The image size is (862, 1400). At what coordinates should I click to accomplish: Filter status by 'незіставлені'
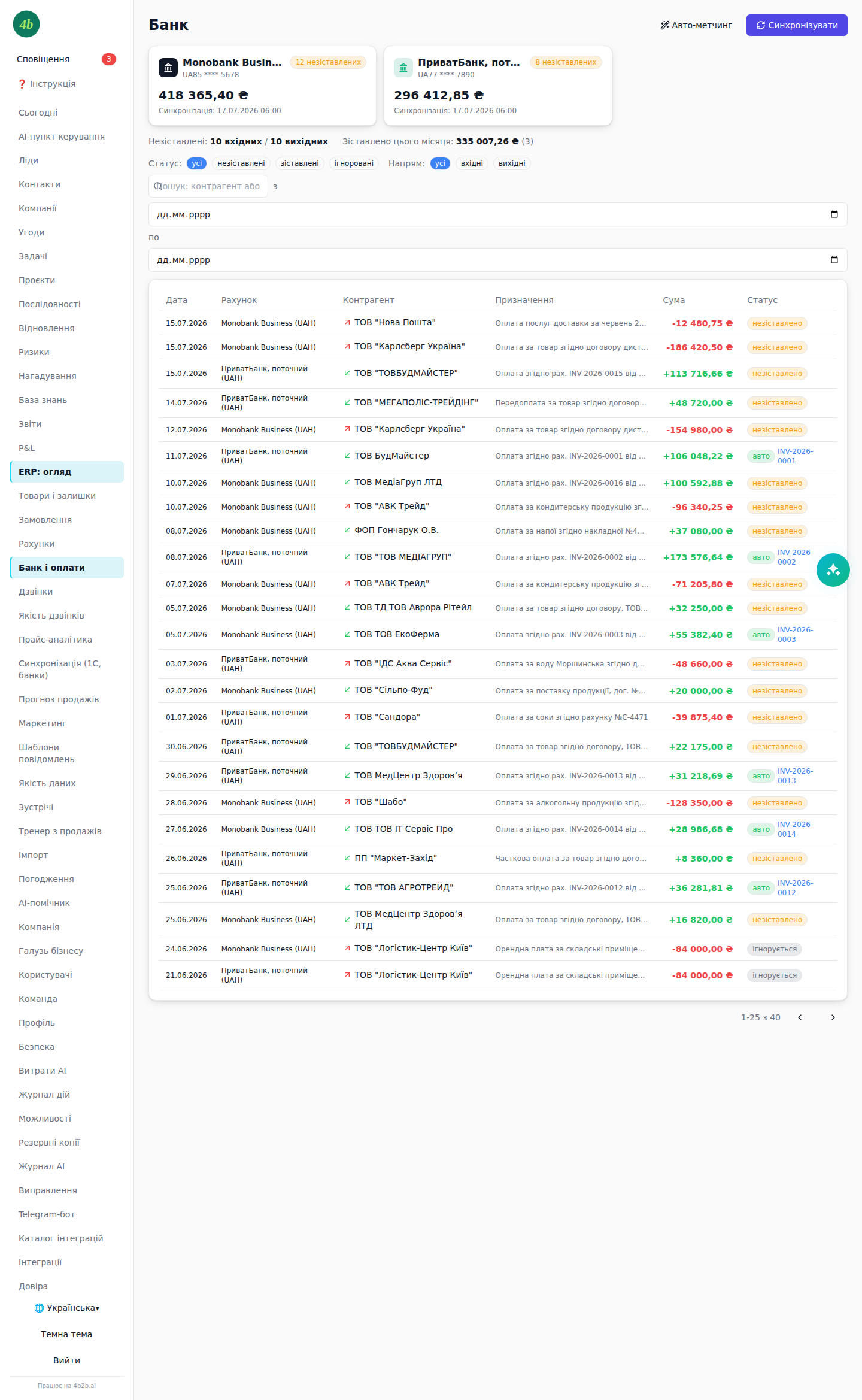(241, 163)
